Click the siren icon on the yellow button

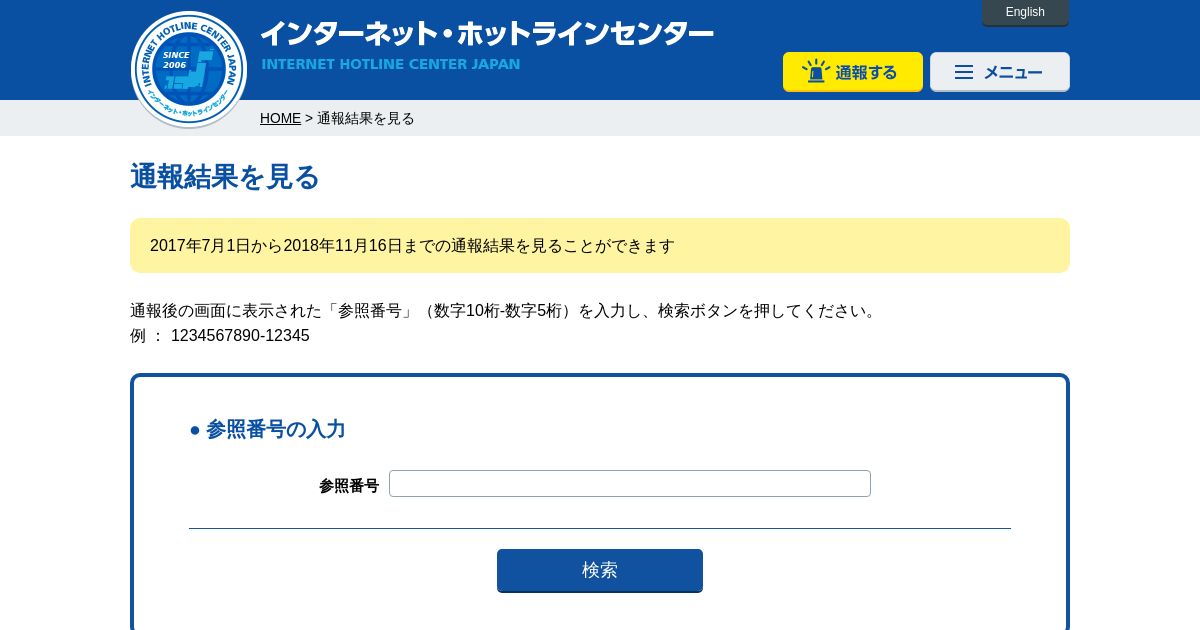coord(816,71)
